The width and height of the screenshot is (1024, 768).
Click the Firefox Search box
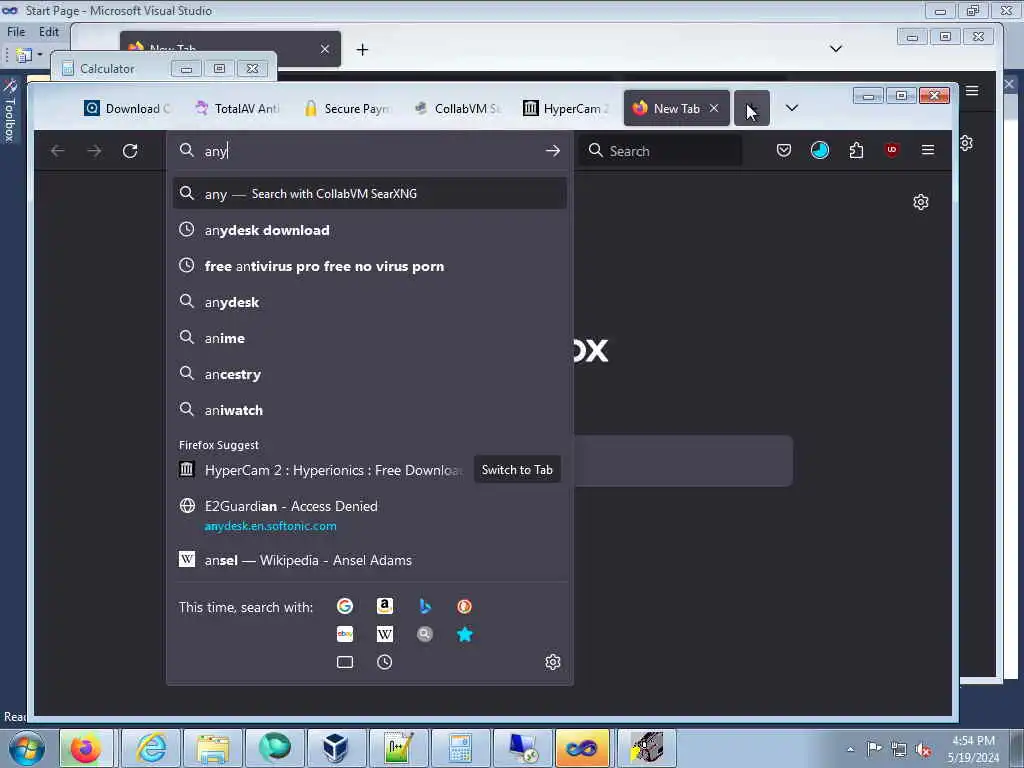pyautogui.click(x=661, y=151)
